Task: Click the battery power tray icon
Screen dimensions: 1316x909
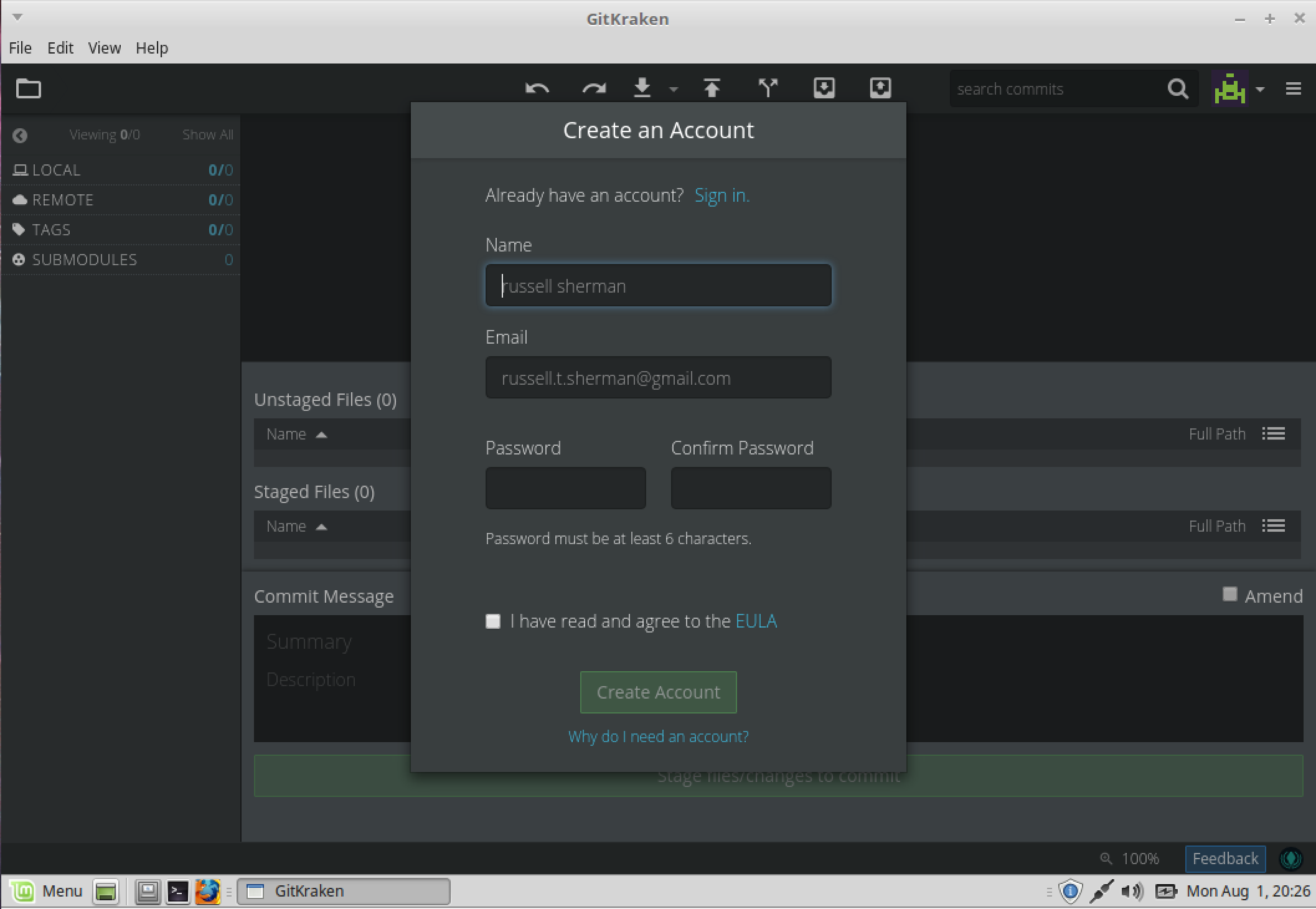Action: click(x=1166, y=892)
